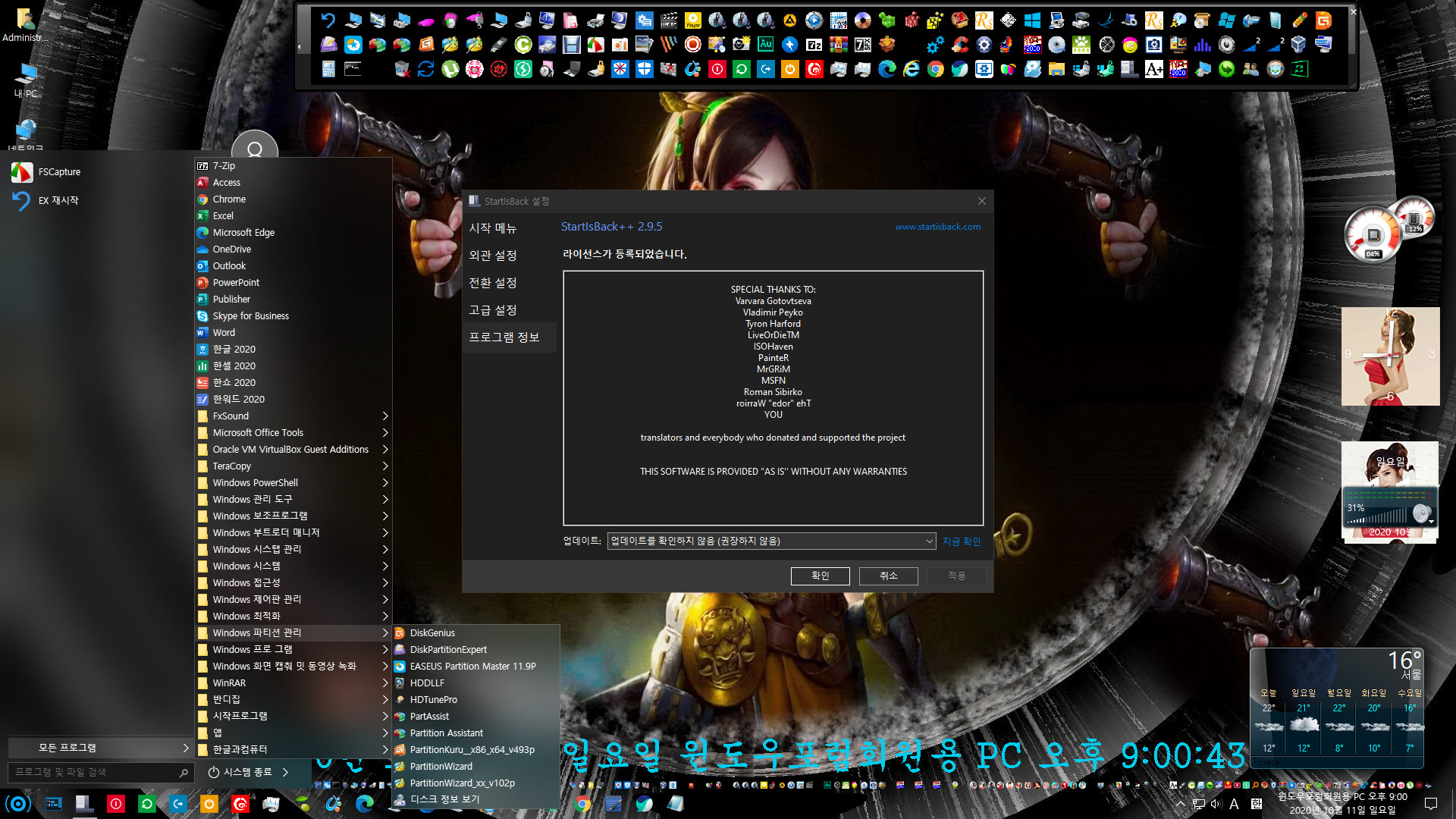
Task: Click the weather gadget with 16° 서울
Action: click(1338, 707)
